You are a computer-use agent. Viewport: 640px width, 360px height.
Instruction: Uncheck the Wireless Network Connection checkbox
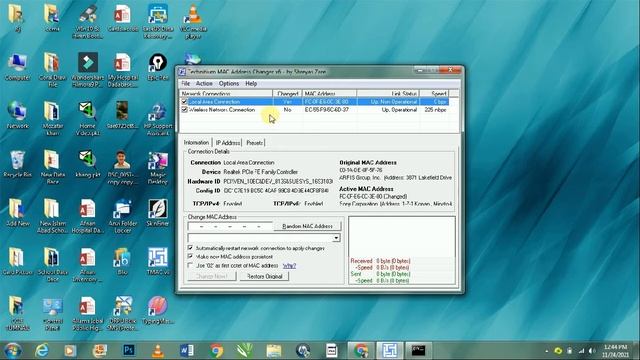(x=184, y=110)
